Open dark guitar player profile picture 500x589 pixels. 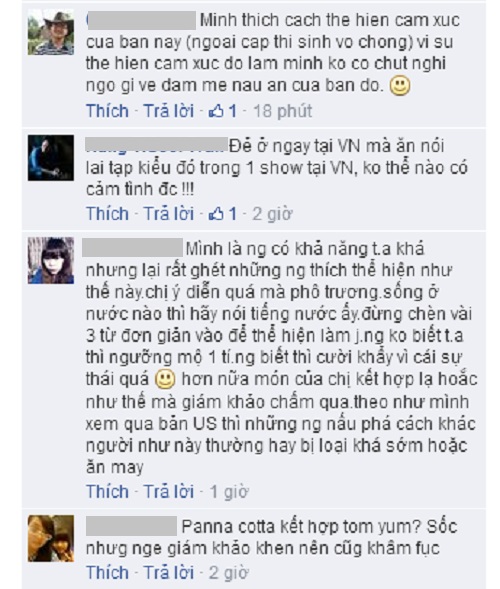(x=51, y=158)
